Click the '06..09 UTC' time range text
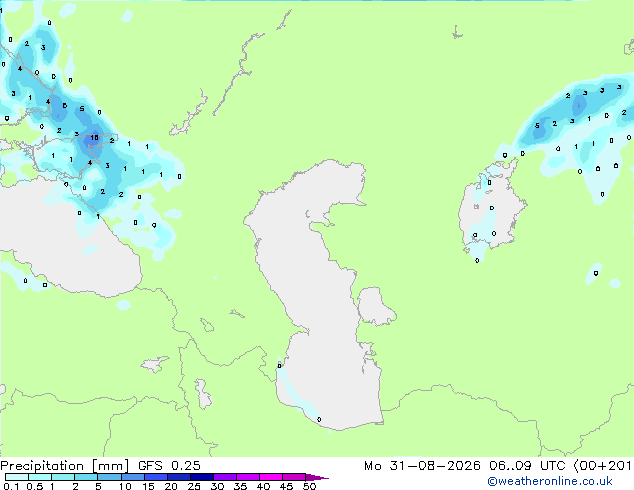The image size is (634, 490). [x=526, y=466]
